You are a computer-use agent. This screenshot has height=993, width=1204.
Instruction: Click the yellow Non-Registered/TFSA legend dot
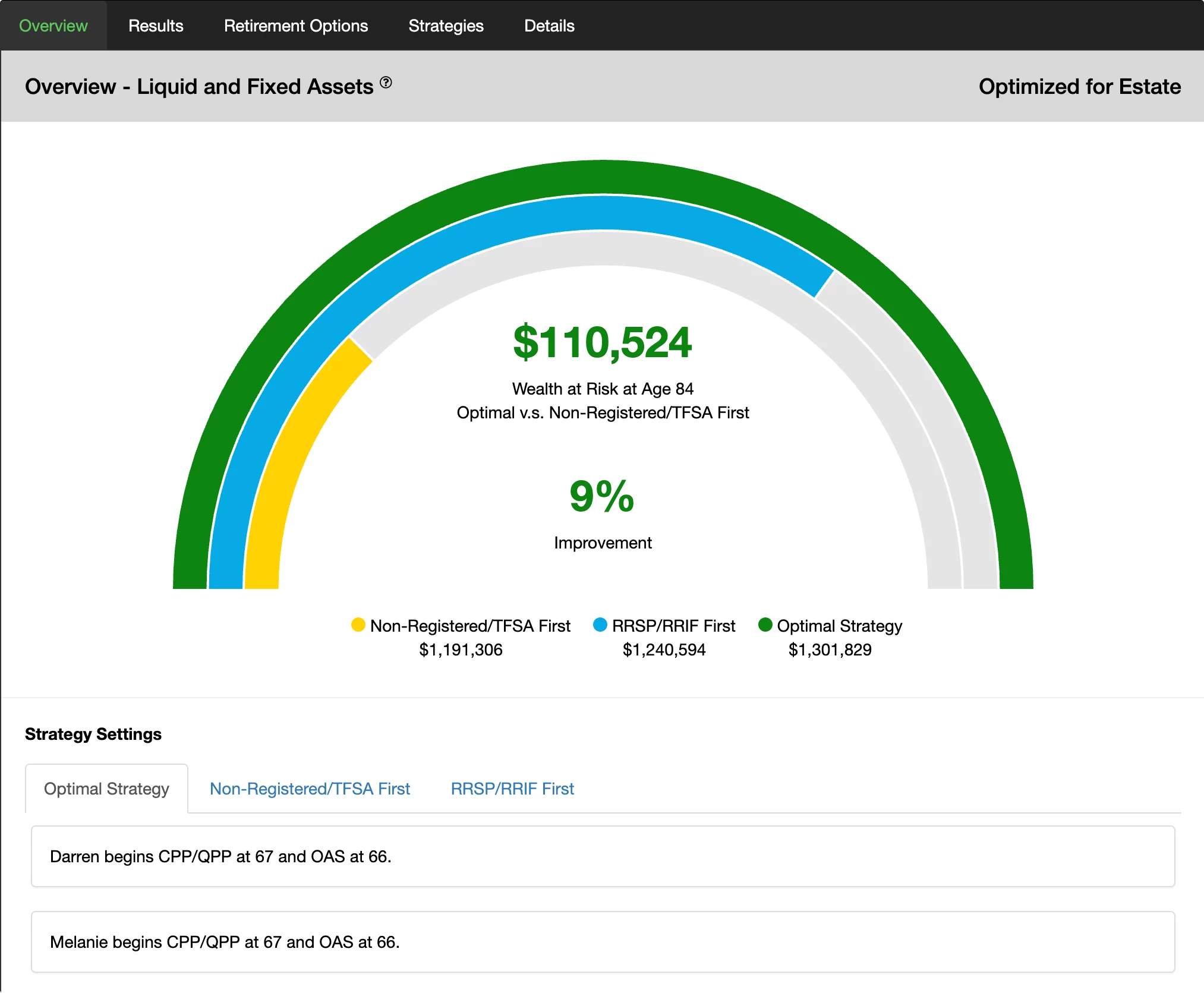[358, 625]
